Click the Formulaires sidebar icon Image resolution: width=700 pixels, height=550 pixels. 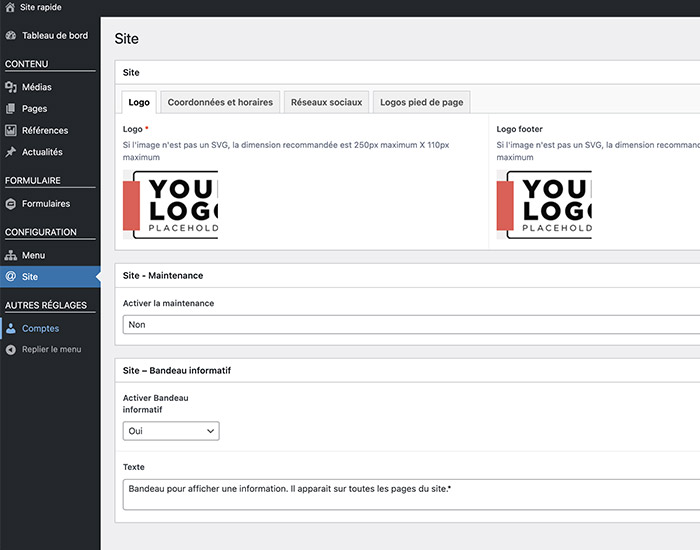tap(11, 203)
